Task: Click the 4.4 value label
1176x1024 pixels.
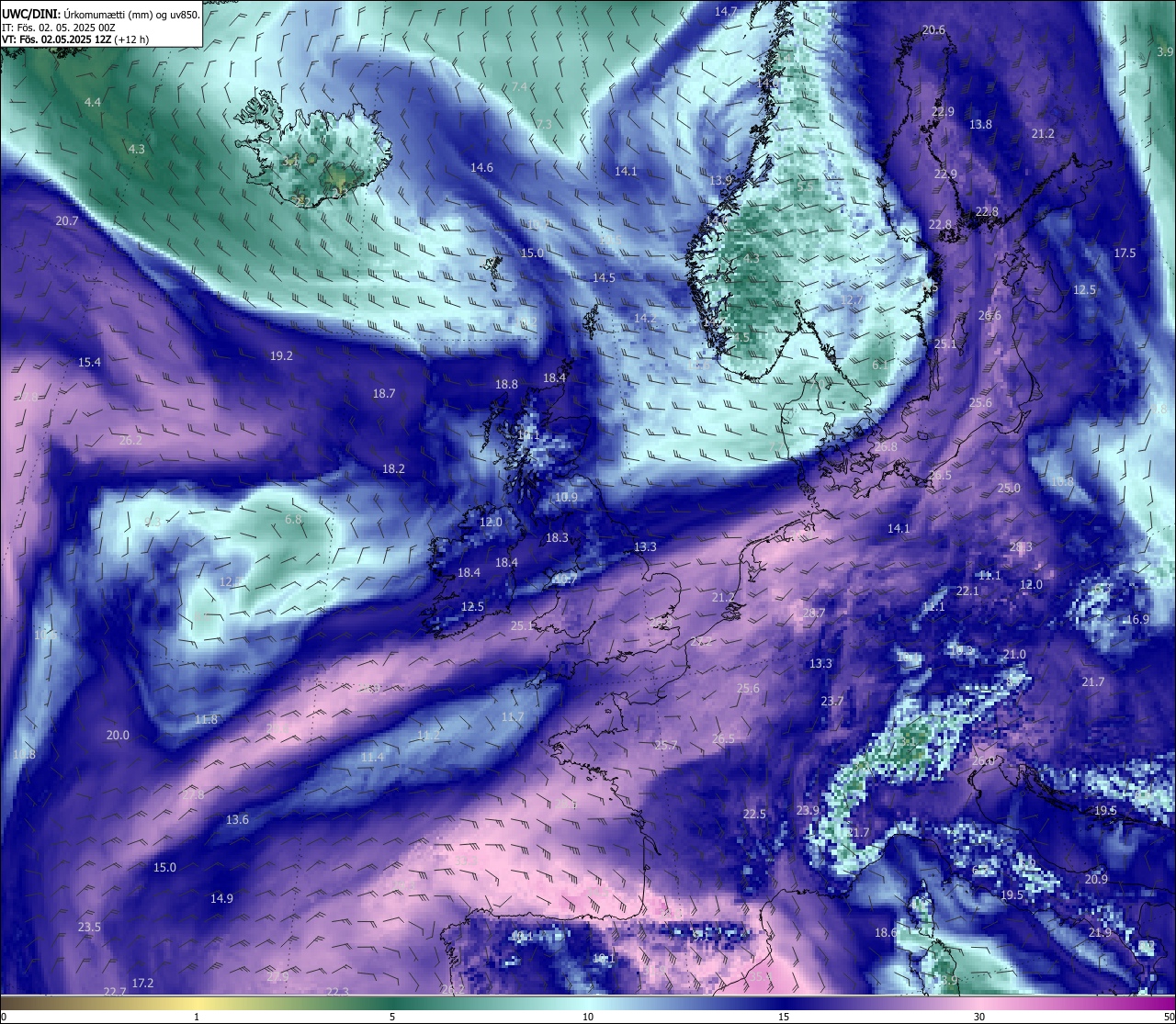Action: tap(93, 102)
